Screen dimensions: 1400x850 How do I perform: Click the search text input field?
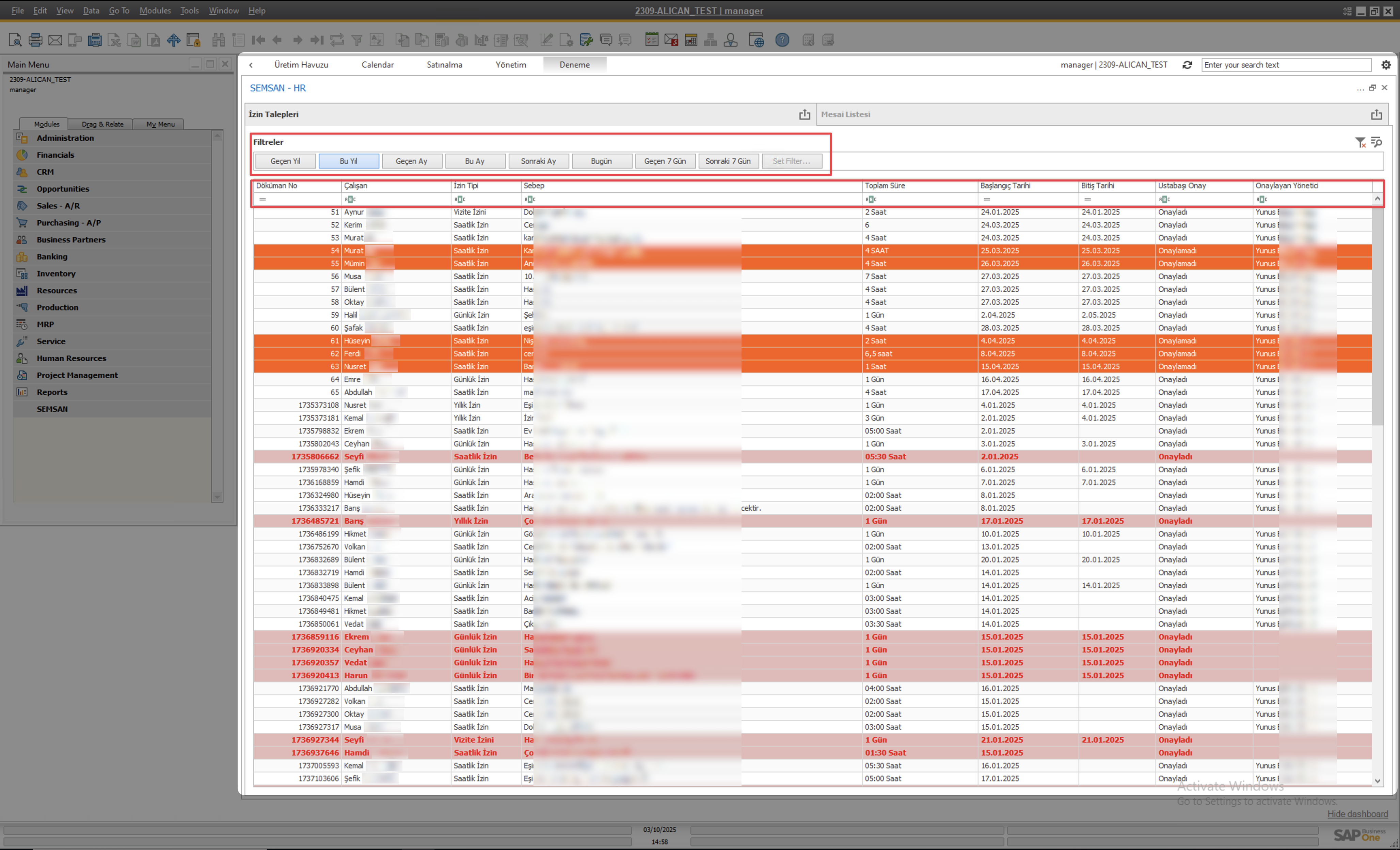(1286, 65)
